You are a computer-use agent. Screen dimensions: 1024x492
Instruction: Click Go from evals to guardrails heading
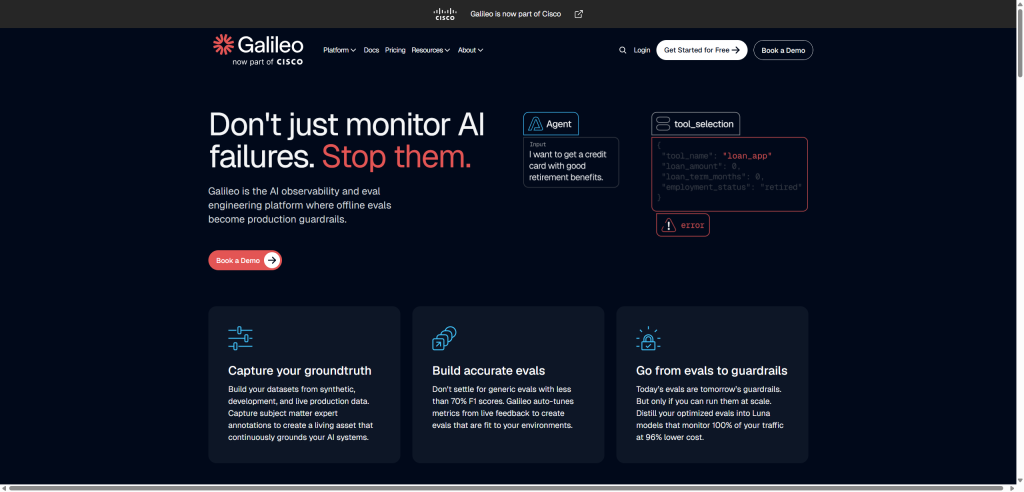click(712, 371)
